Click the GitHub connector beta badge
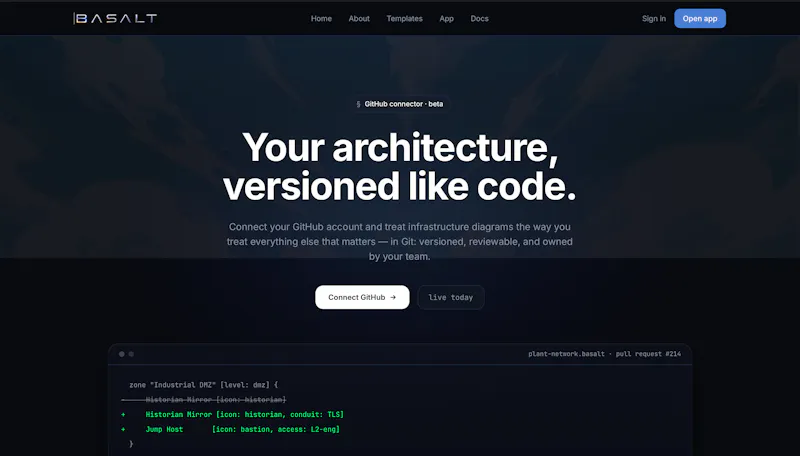 [400, 104]
